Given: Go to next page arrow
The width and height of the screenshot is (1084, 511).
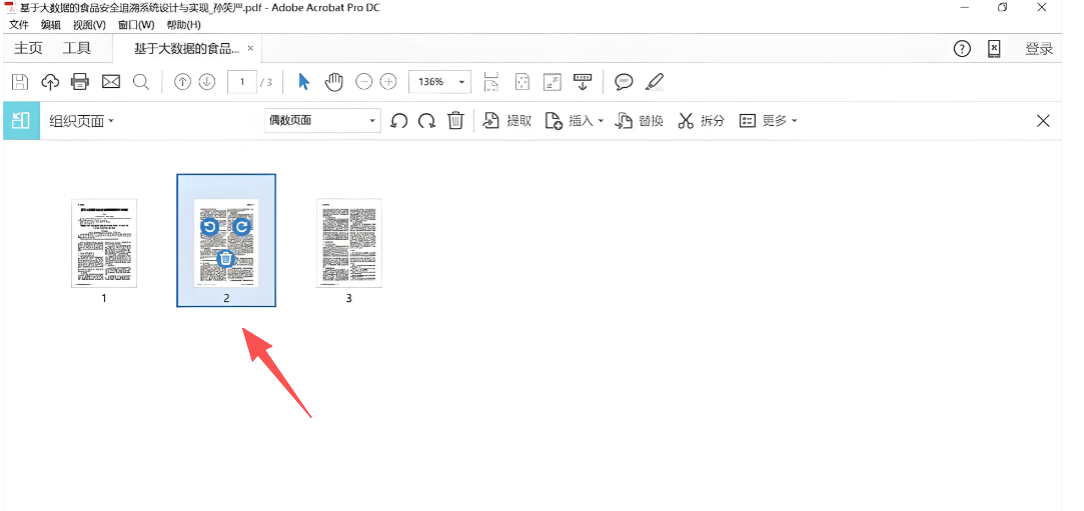Looking at the screenshot, I should click(x=207, y=82).
